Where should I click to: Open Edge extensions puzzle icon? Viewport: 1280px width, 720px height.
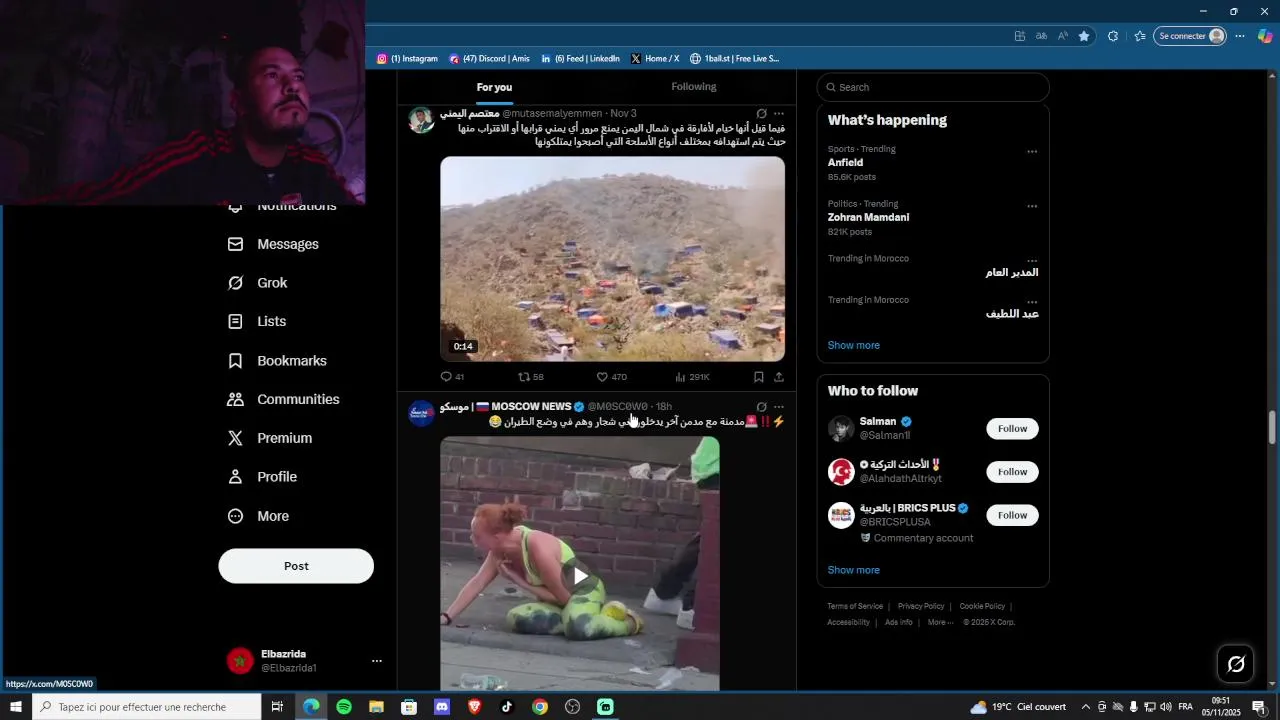point(1113,36)
